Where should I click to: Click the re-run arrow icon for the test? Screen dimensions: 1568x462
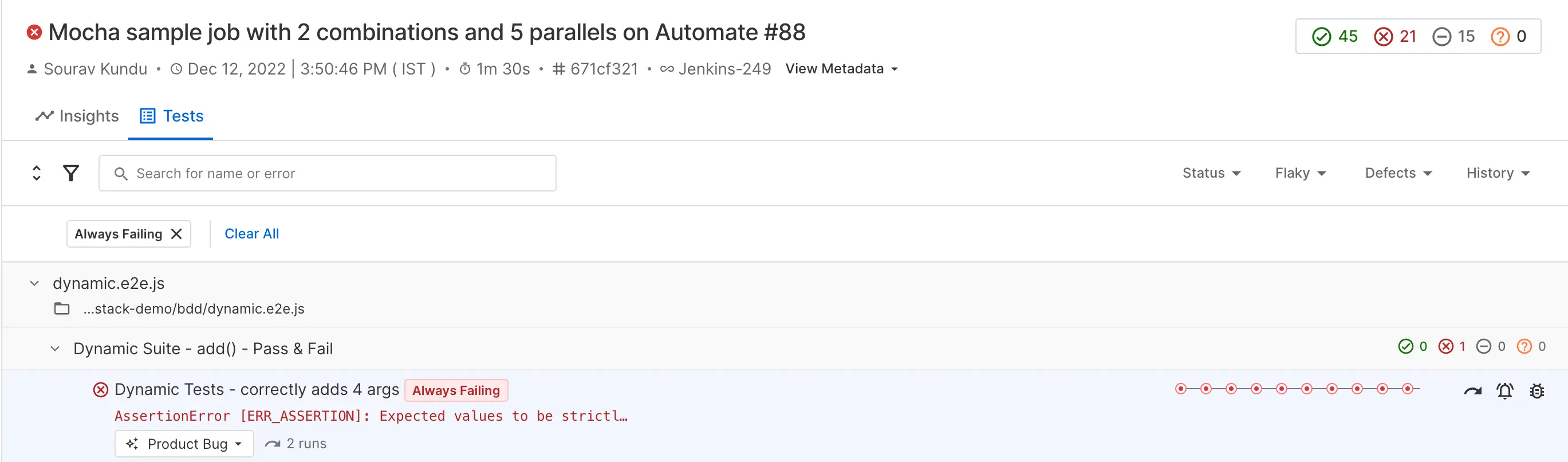pos(1472,391)
